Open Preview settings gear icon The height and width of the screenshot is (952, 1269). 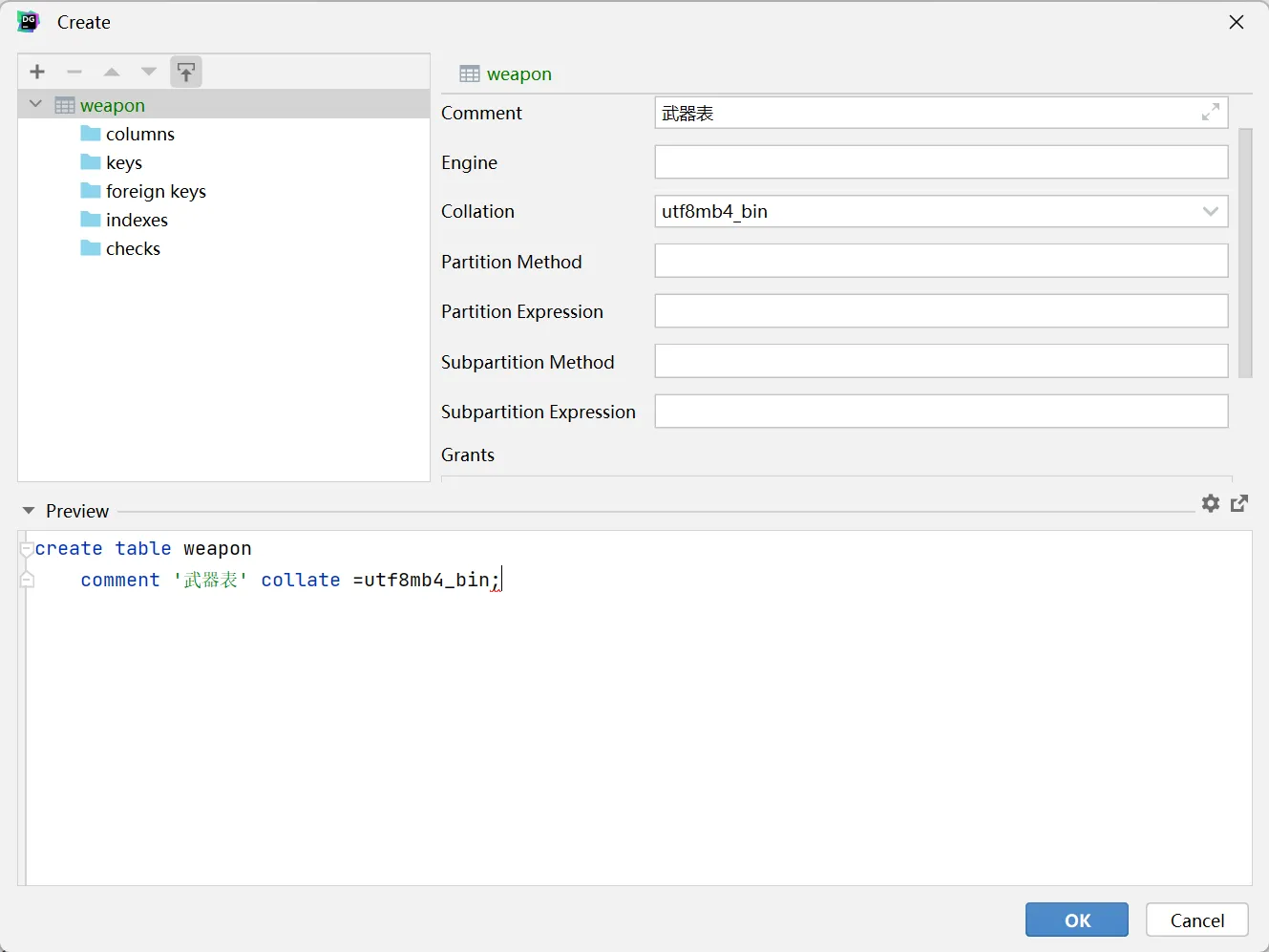pyautogui.click(x=1211, y=503)
